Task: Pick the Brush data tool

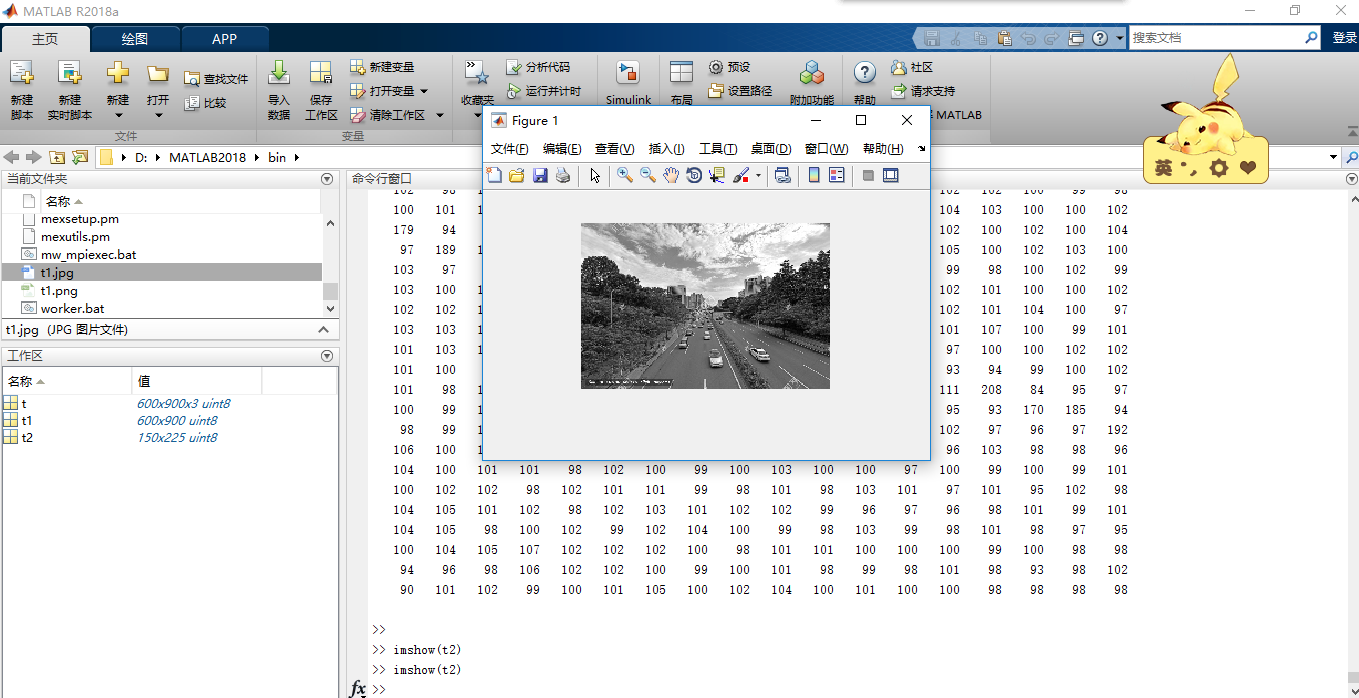Action: pos(741,175)
